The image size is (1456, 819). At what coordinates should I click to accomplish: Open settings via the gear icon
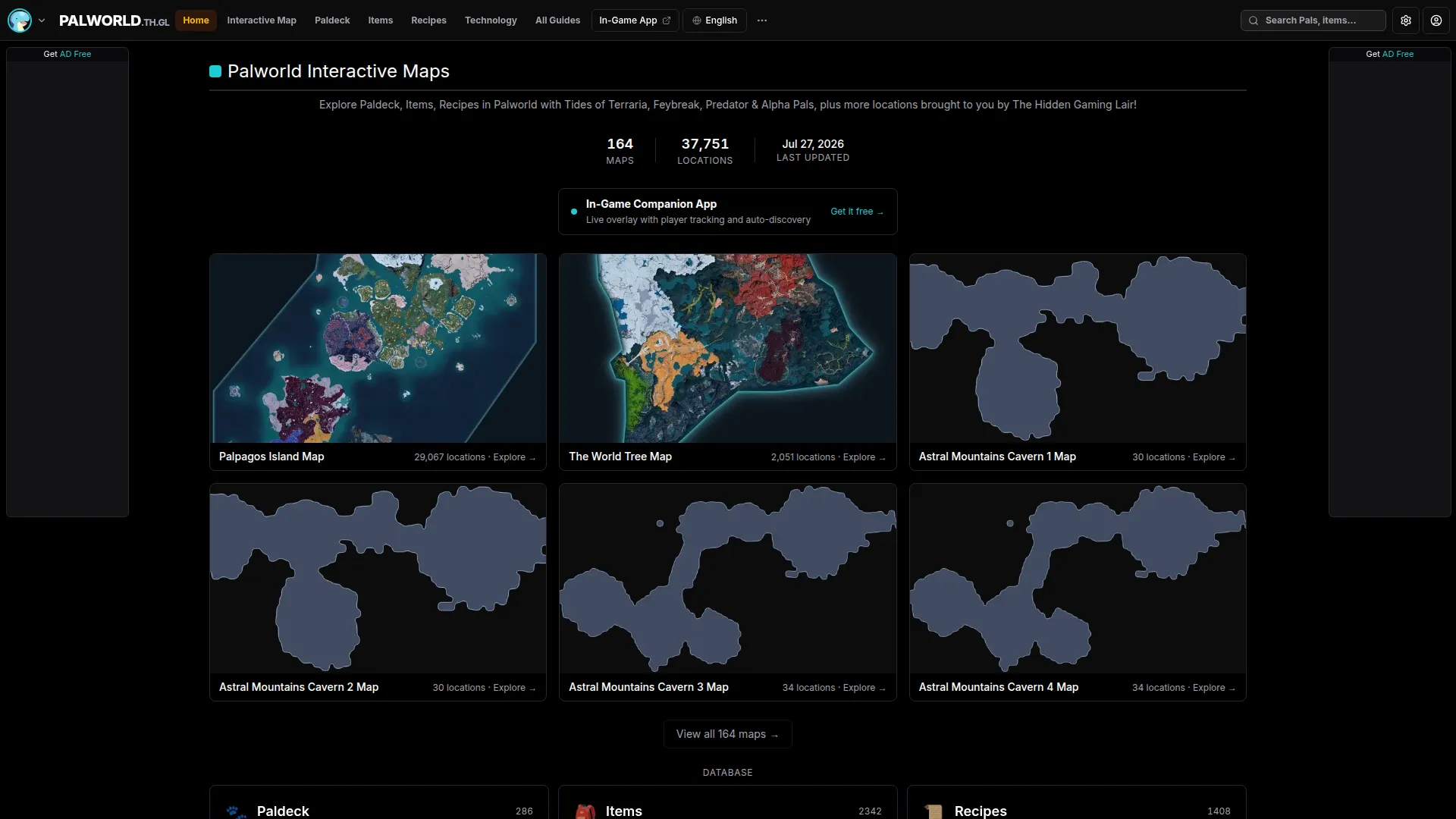point(1406,20)
